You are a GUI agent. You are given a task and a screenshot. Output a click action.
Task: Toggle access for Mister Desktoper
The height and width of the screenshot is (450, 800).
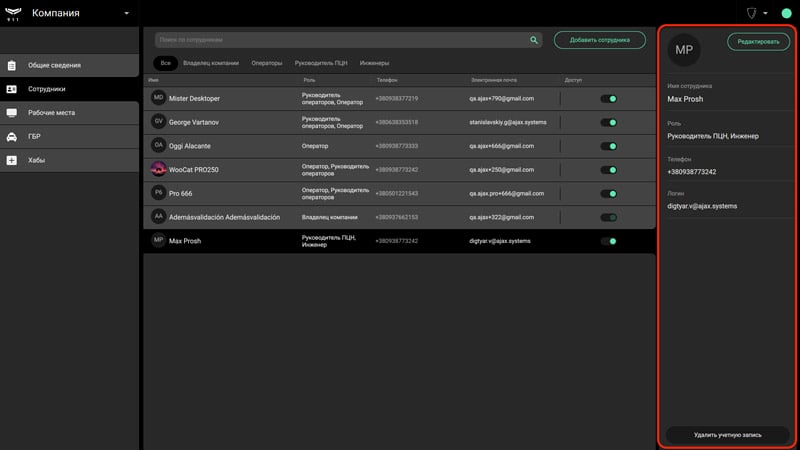click(609, 99)
